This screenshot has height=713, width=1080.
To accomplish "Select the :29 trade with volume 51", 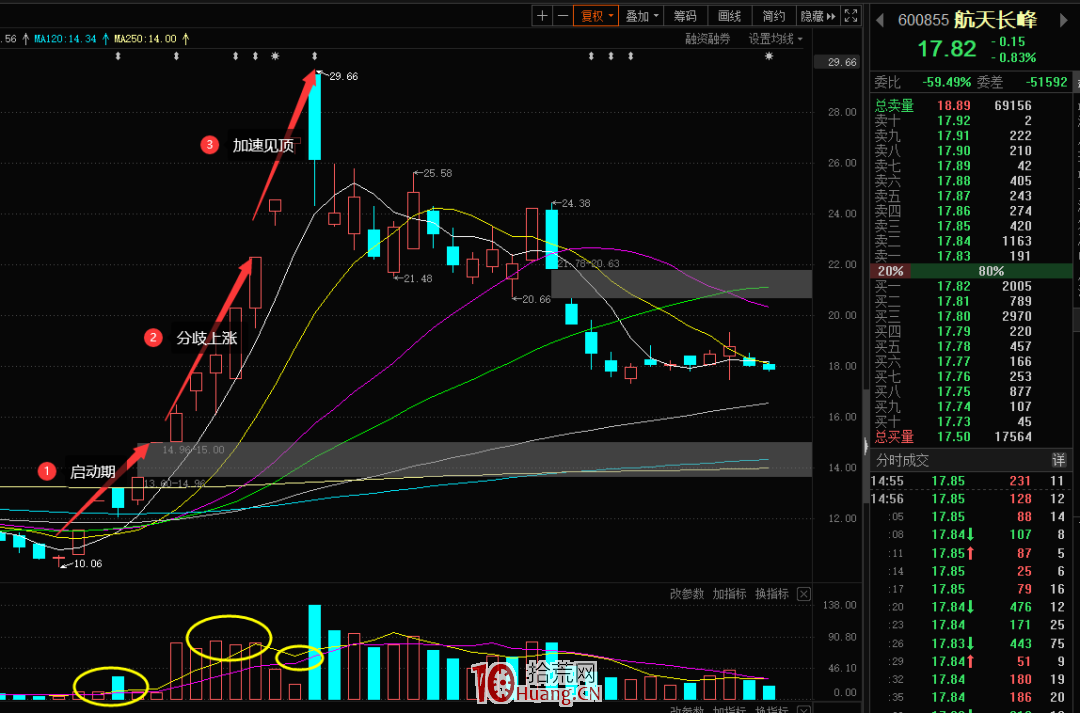I will coord(970,661).
